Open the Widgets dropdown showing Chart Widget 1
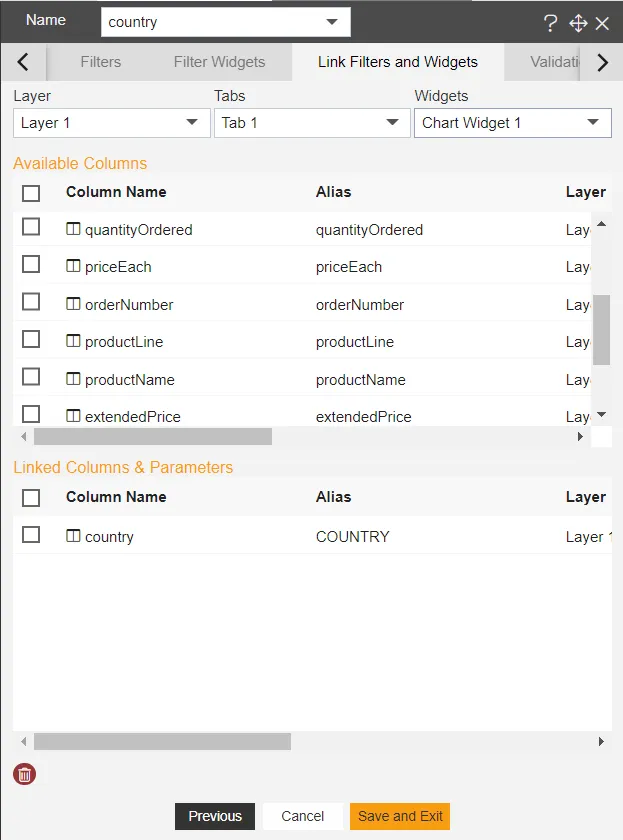The image size is (623, 840). (x=512, y=123)
